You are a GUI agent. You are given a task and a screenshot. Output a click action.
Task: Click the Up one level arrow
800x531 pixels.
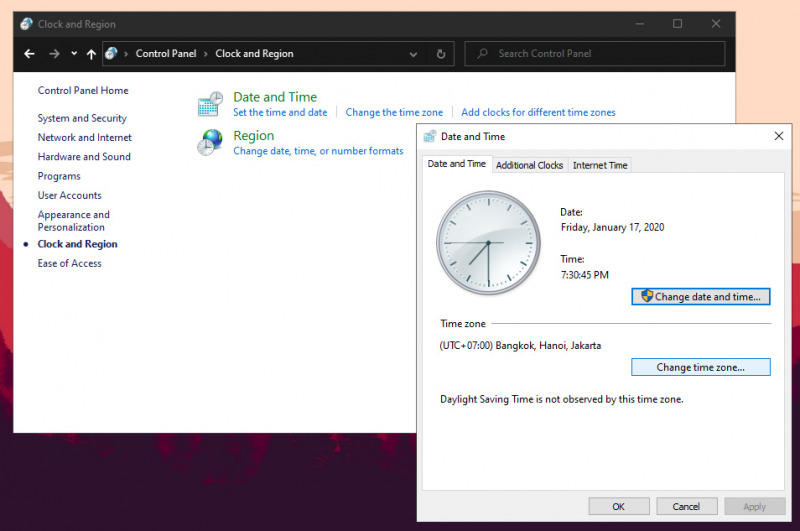(91, 54)
